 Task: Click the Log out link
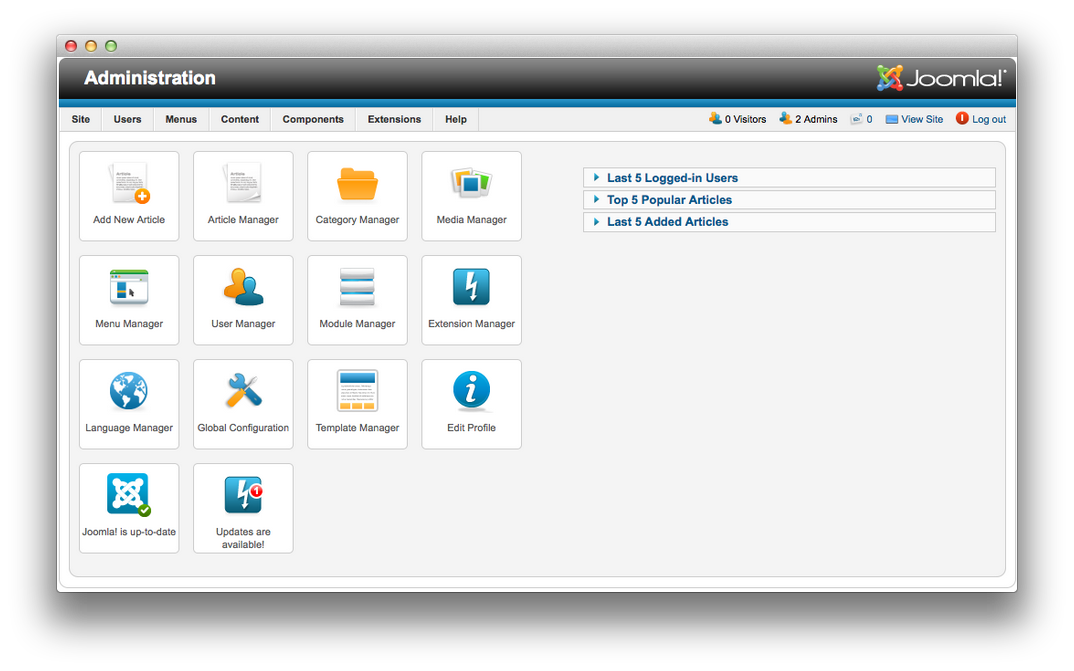click(x=988, y=119)
